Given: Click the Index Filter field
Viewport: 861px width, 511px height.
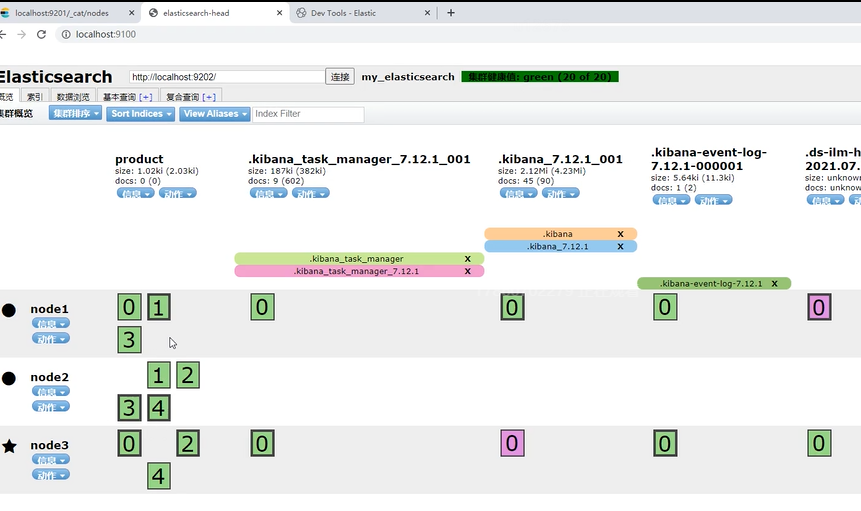Looking at the screenshot, I should pos(308,114).
